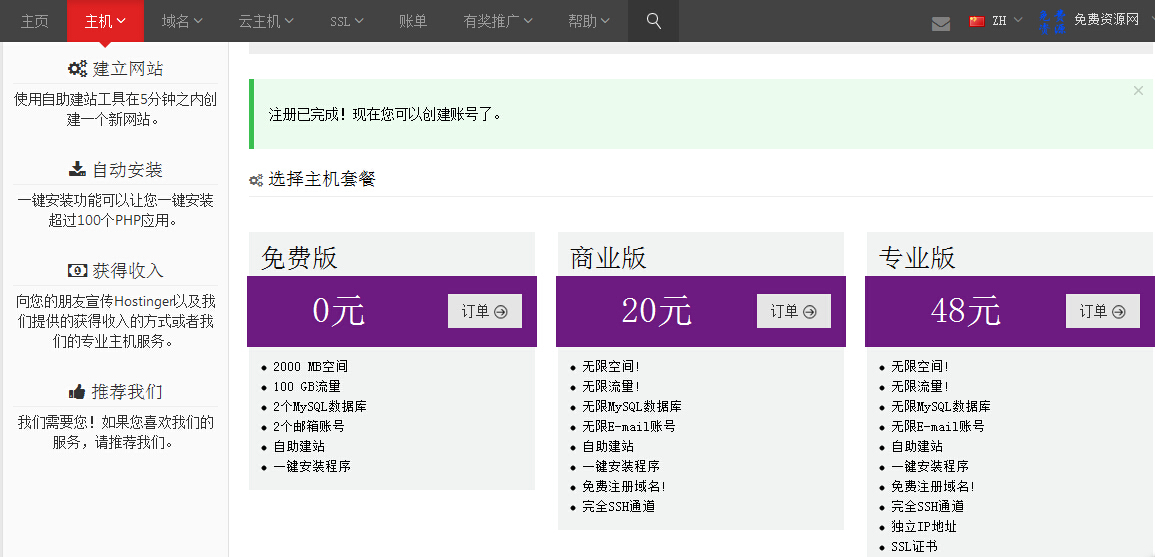The height and width of the screenshot is (557, 1155).
Task: Click the 获得收入 money icon
Action: (x=77, y=270)
